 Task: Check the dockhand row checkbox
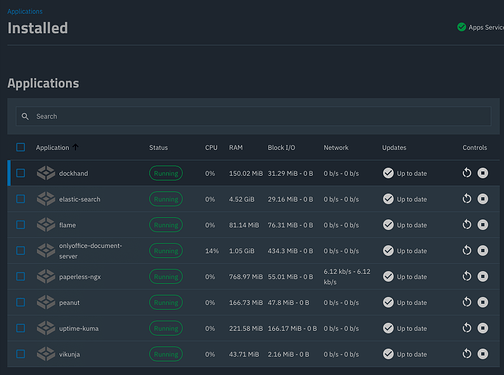21,173
